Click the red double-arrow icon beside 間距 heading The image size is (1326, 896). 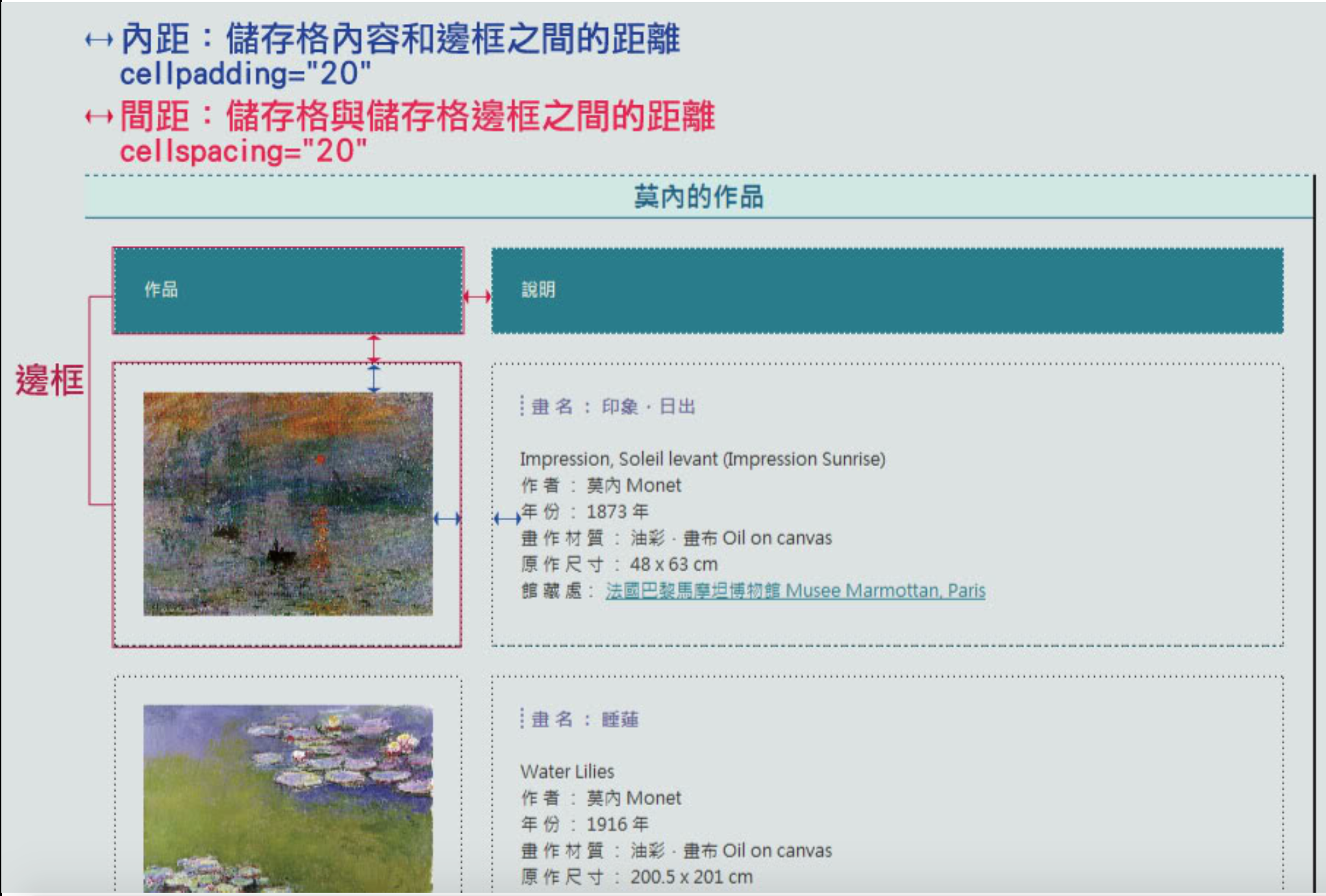click(x=99, y=117)
